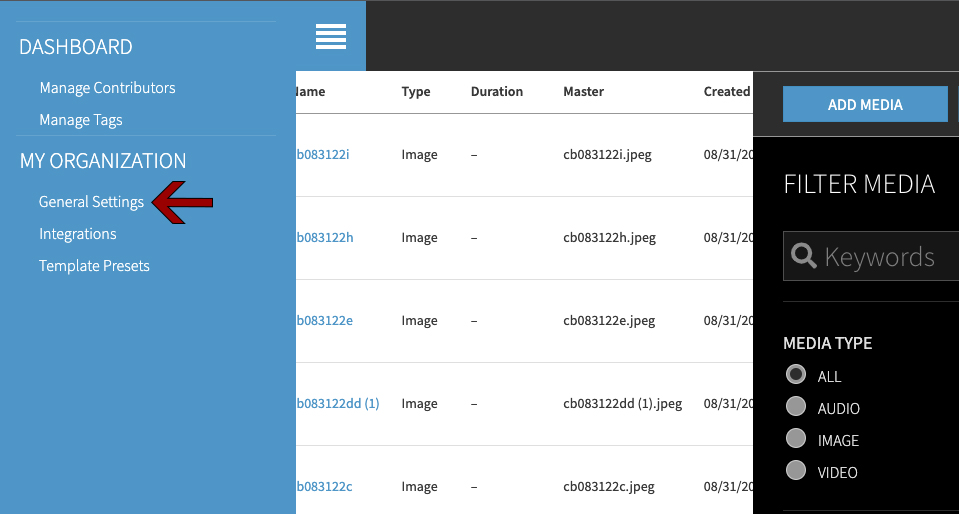
Task: Click the search magnifier icon
Action: [x=804, y=257]
